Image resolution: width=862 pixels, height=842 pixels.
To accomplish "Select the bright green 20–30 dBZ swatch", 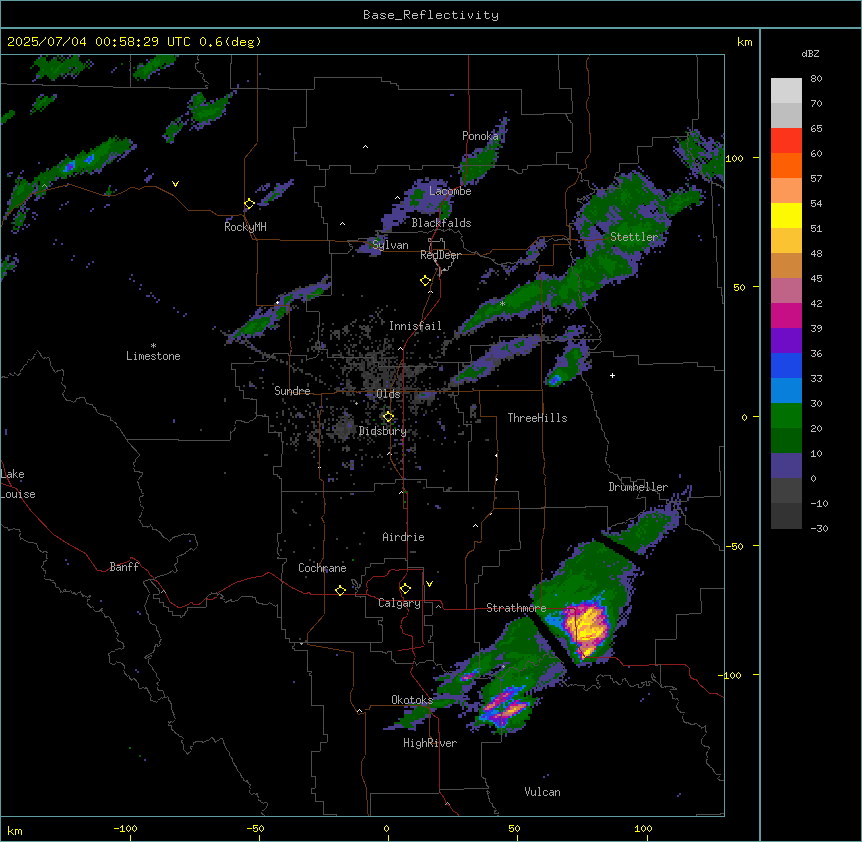I will [x=786, y=416].
